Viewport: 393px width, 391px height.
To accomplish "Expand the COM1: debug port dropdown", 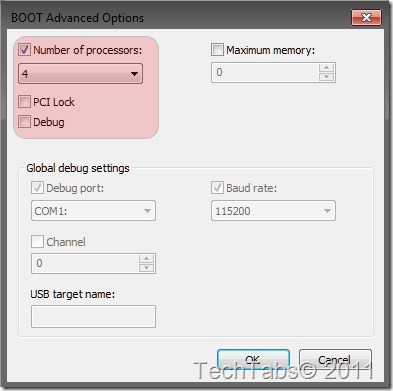I will click(93, 211).
